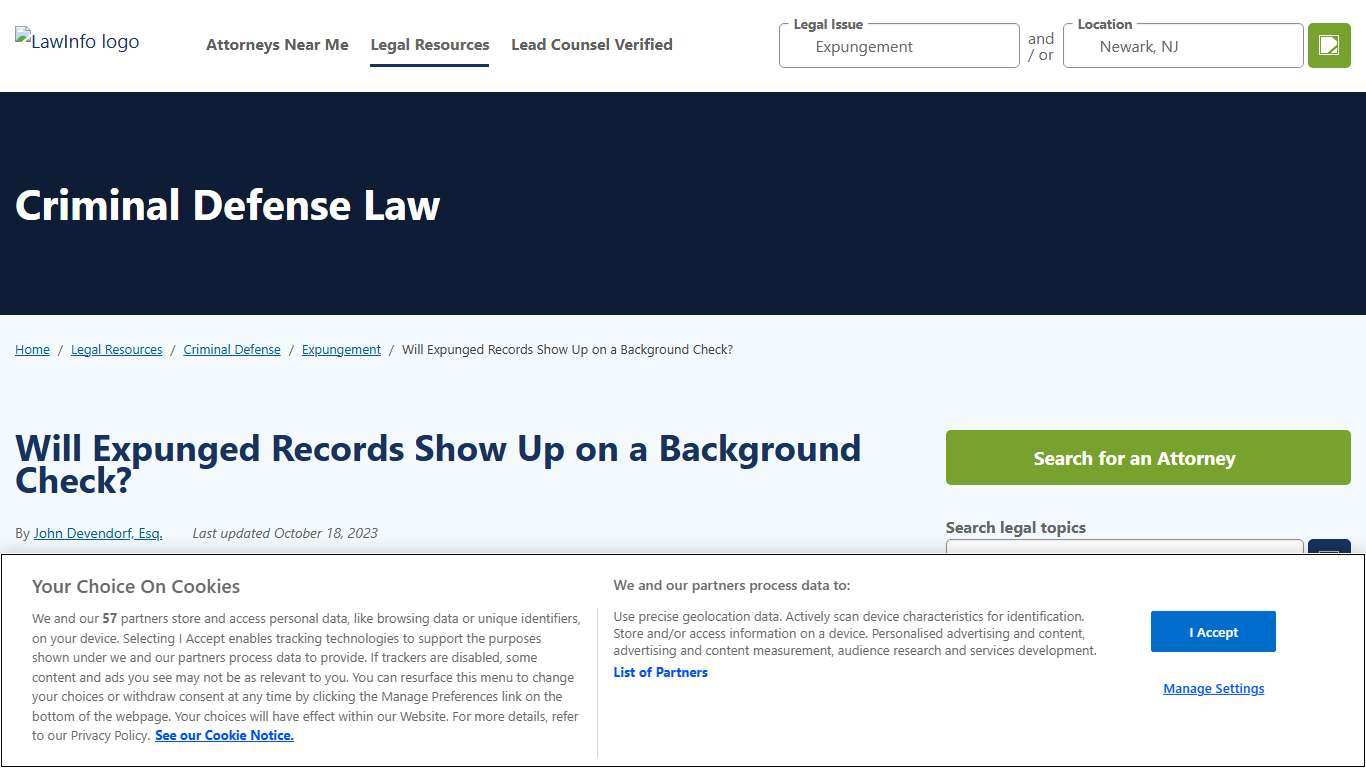Click author link John Devendorf, Esq.
The width and height of the screenshot is (1366, 768).
tap(97, 533)
